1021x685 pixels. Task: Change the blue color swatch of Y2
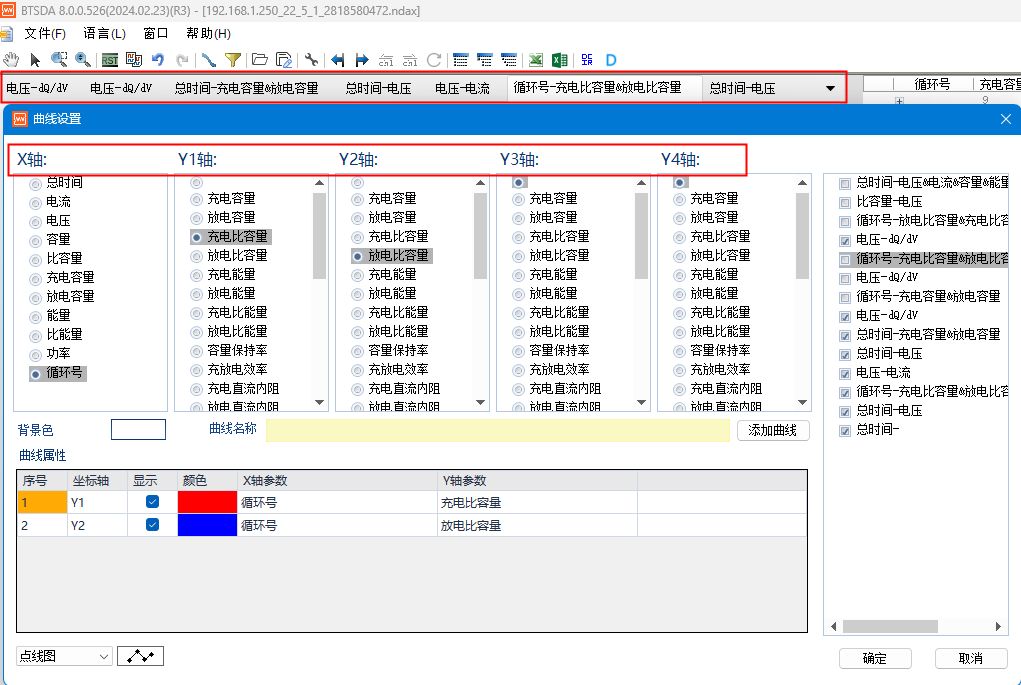click(x=207, y=525)
